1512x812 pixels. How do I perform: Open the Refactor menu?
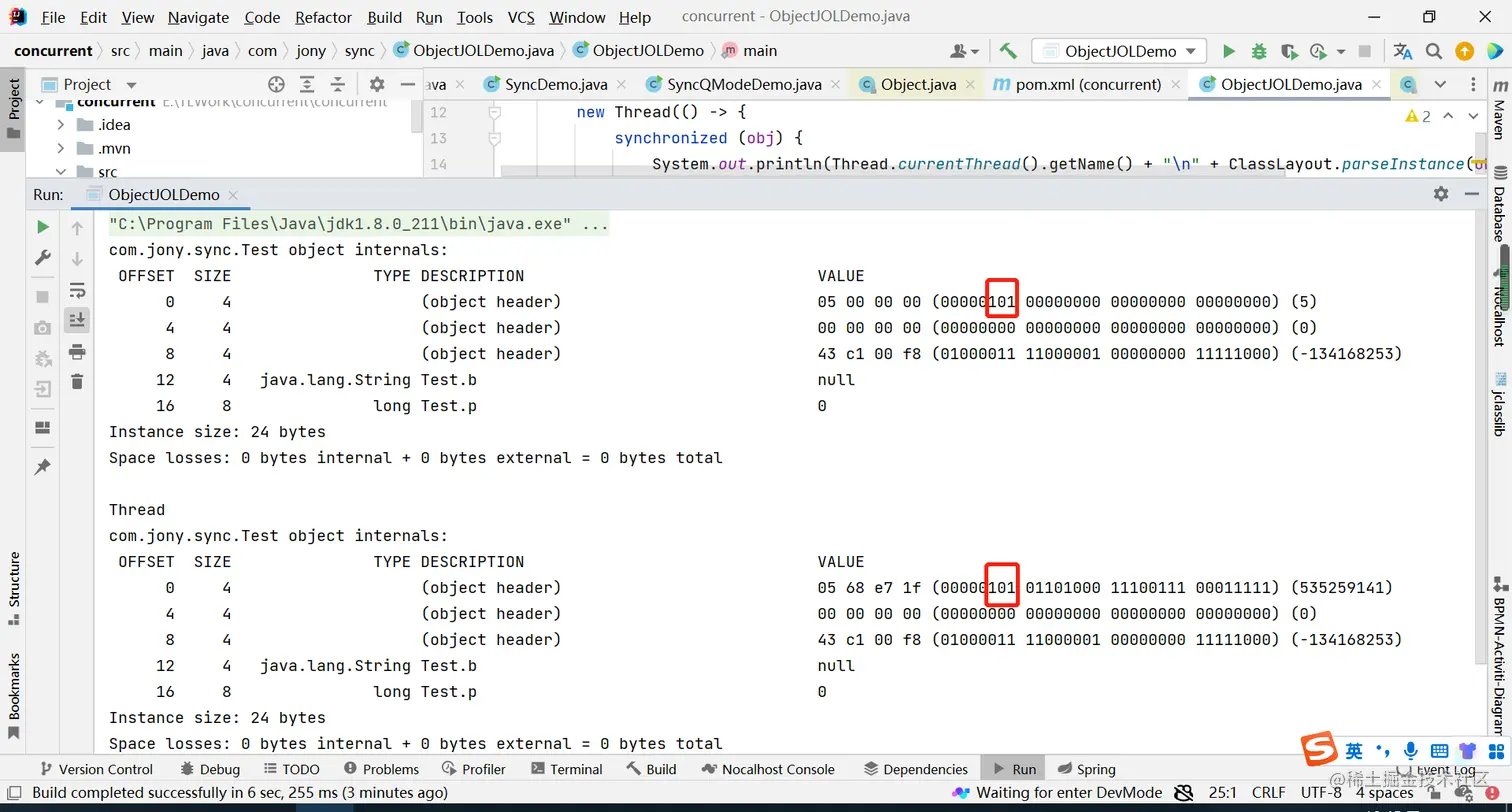pyautogui.click(x=324, y=17)
